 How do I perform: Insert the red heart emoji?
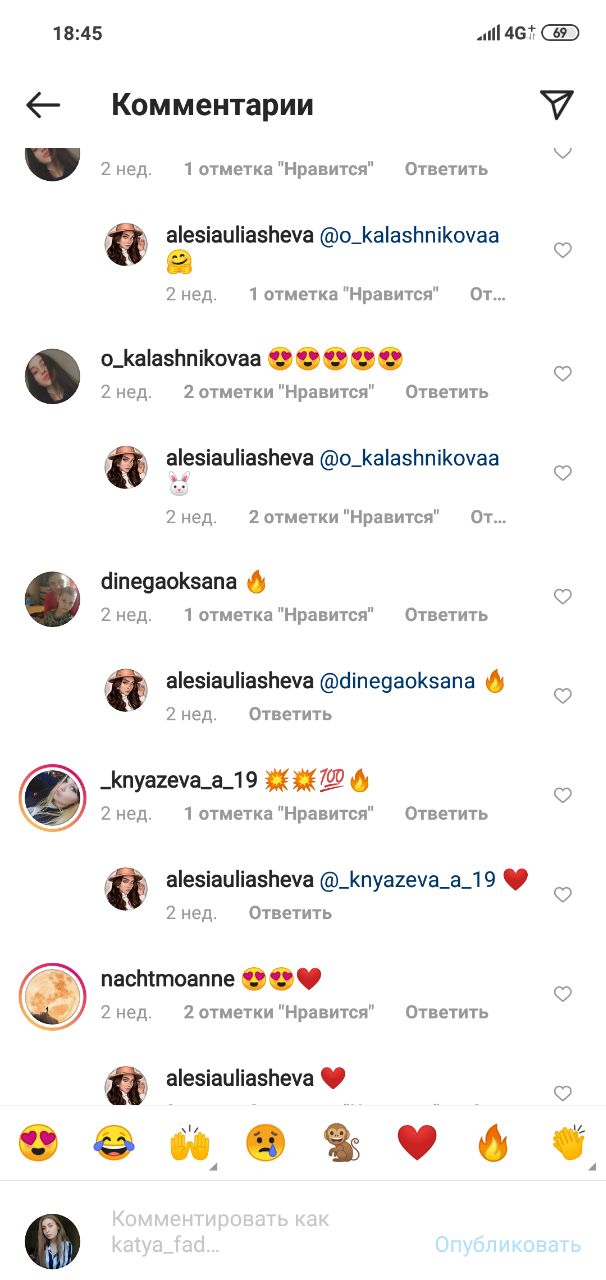417,1142
